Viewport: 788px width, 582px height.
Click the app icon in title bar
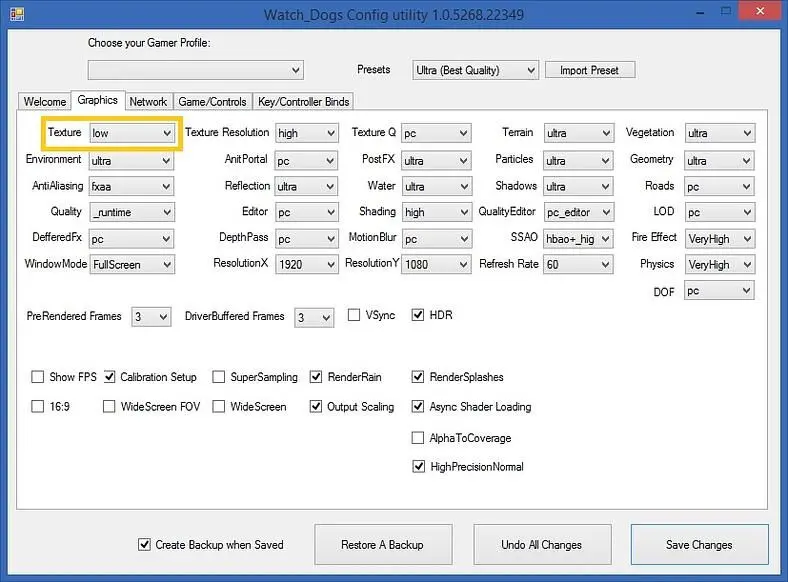click(x=17, y=14)
